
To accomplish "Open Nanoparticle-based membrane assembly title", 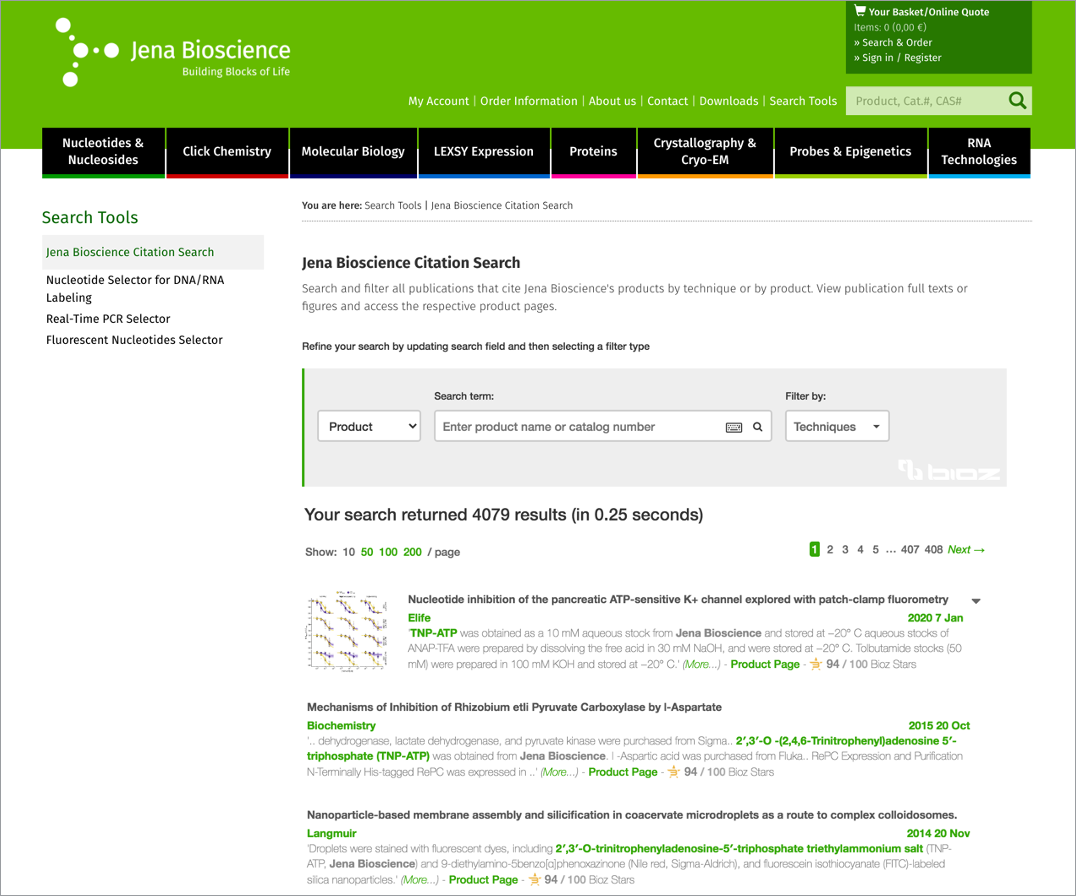I will coord(632,814).
